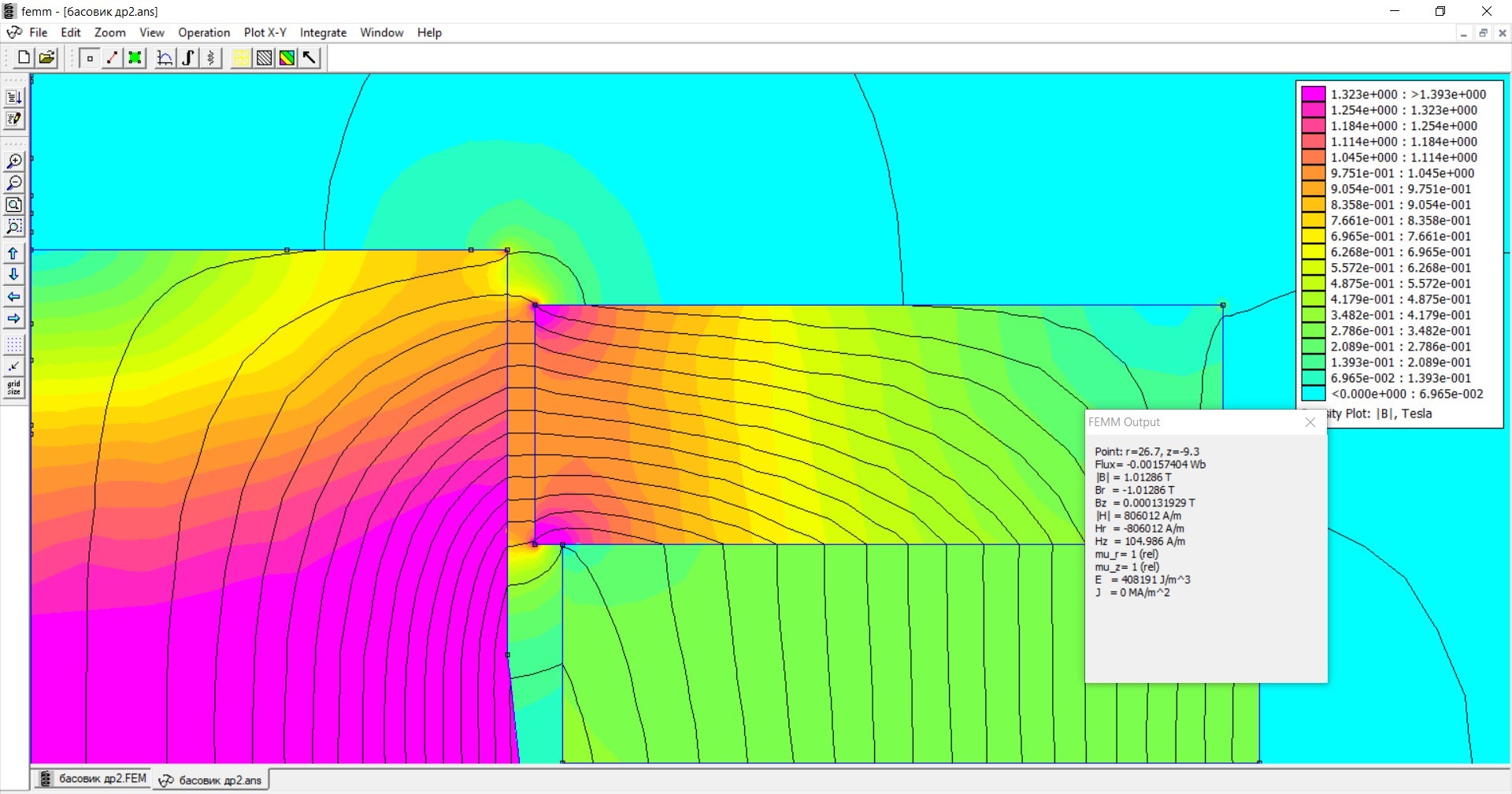The image size is (1512, 794).
Task: Pan the view right with arrow icon
Action: click(14, 319)
